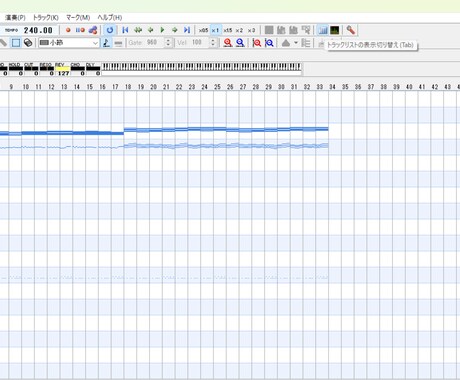Jump to the end of the song

click(x=187, y=30)
